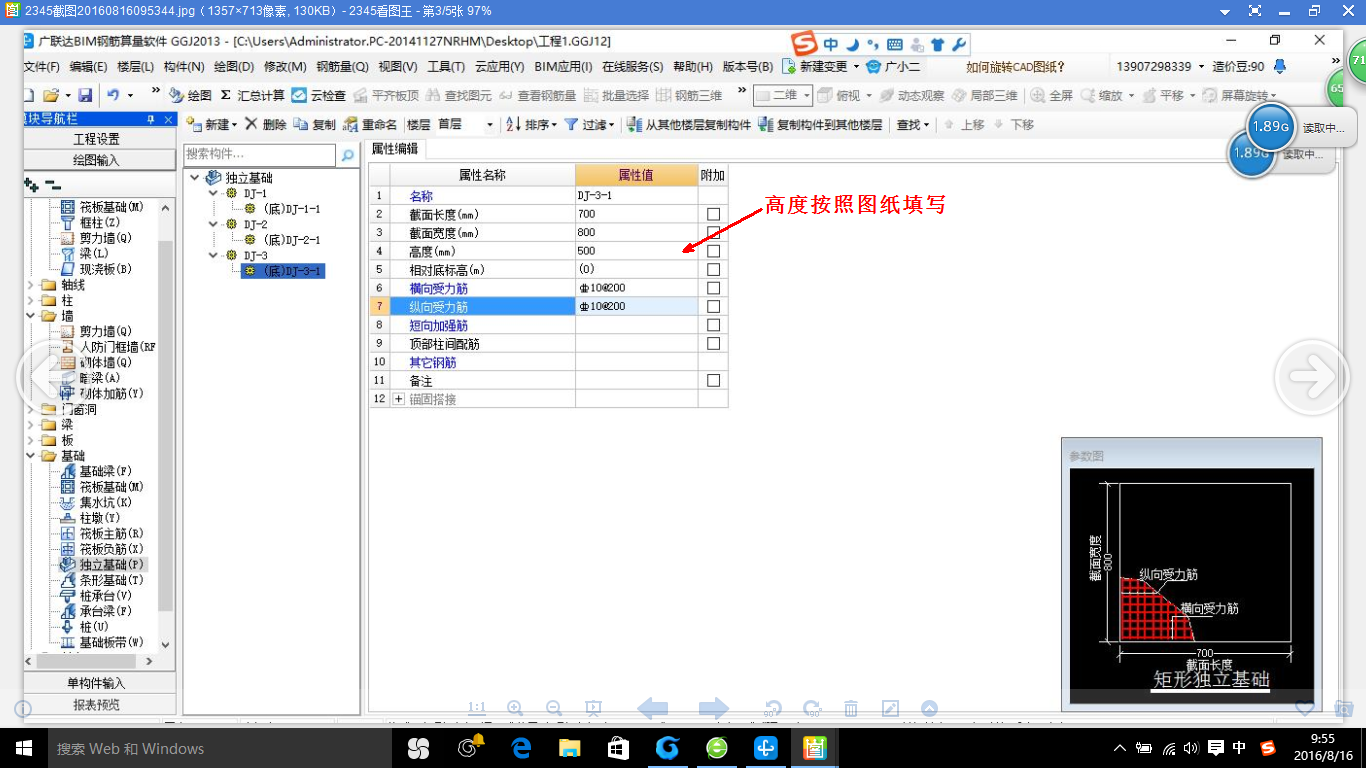Select (底)DJ-2-1 in component tree

pos(291,240)
